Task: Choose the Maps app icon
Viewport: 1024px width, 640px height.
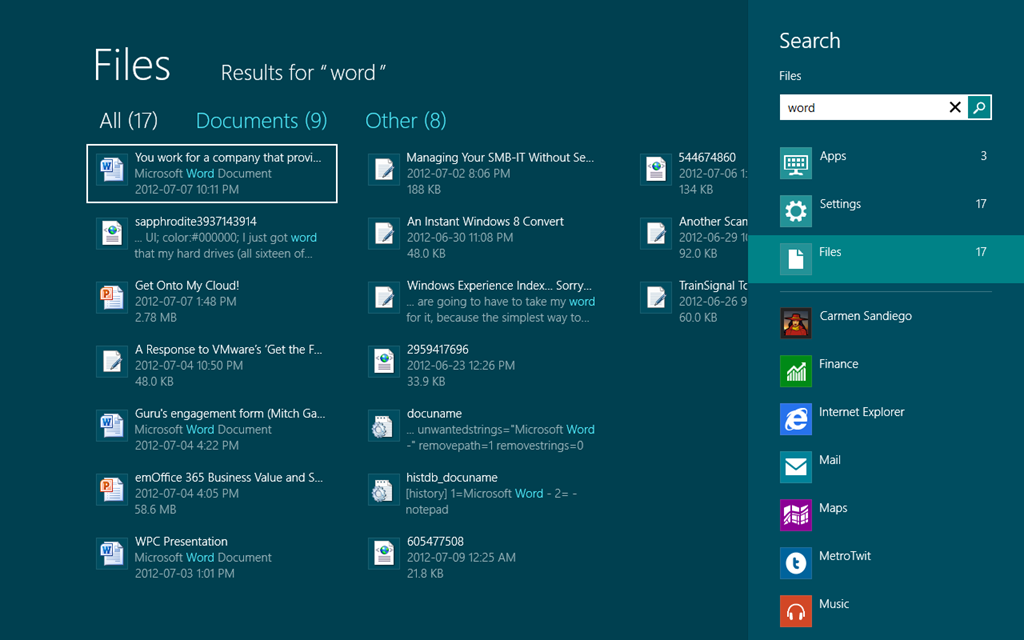Action: 796,515
